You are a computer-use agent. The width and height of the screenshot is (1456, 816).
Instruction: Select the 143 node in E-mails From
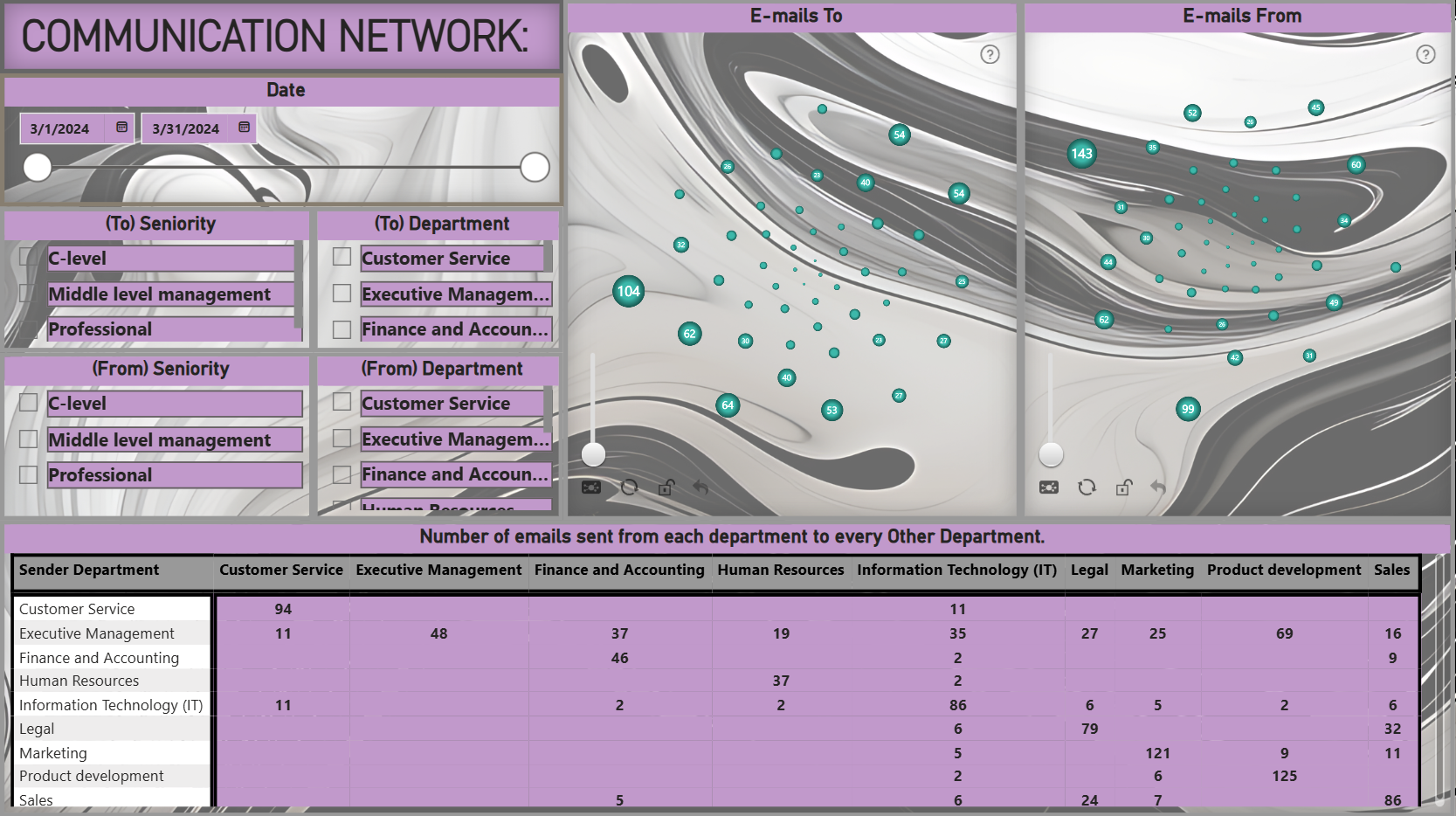(1082, 154)
